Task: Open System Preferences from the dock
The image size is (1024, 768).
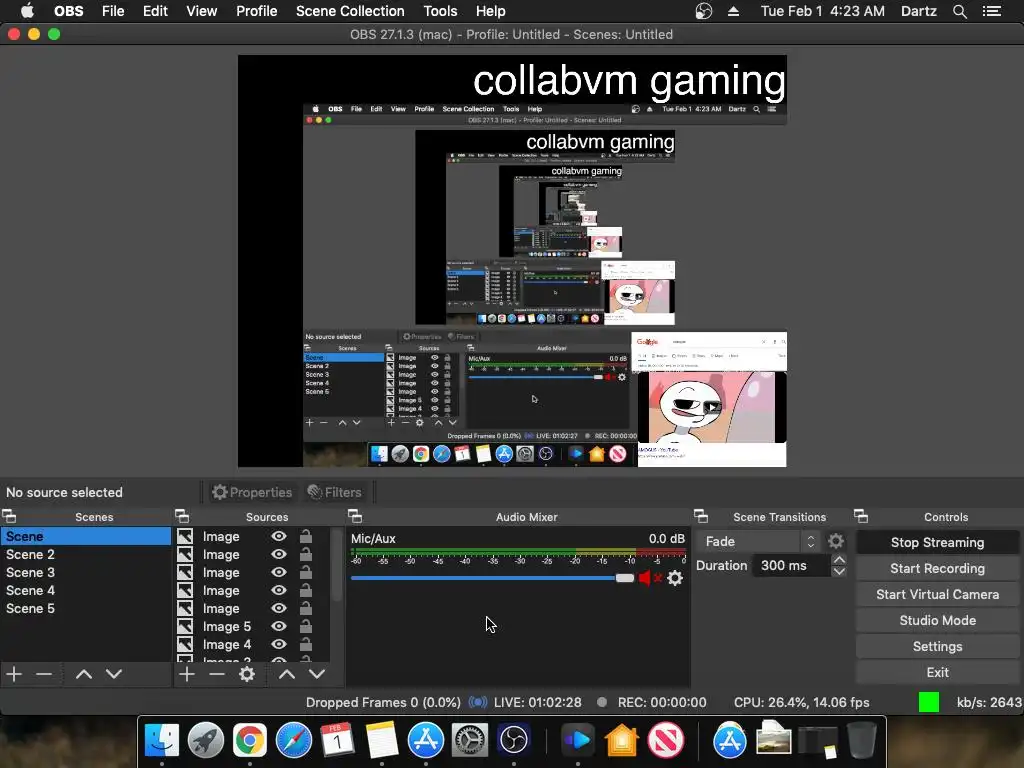Action: click(470, 741)
